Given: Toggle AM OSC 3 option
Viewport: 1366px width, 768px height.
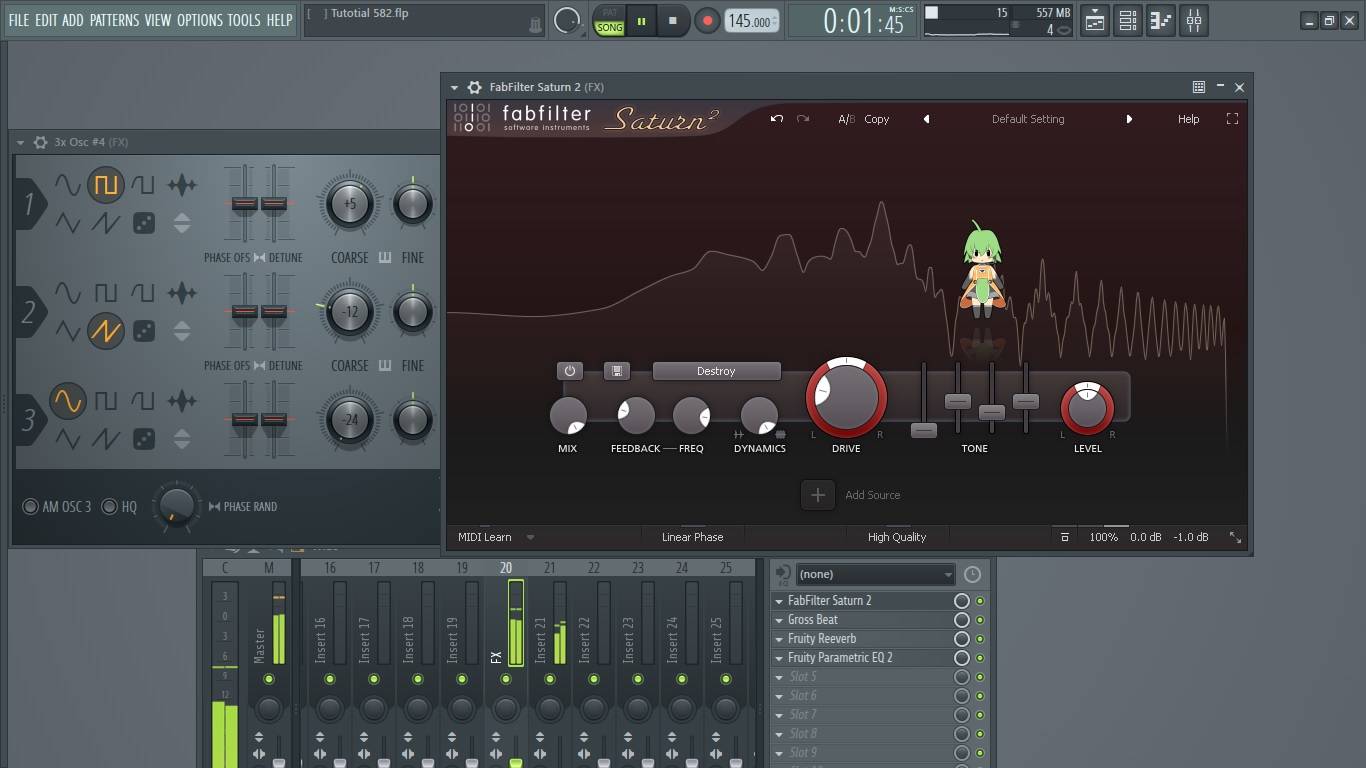Looking at the screenshot, I should (x=31, y=507).
